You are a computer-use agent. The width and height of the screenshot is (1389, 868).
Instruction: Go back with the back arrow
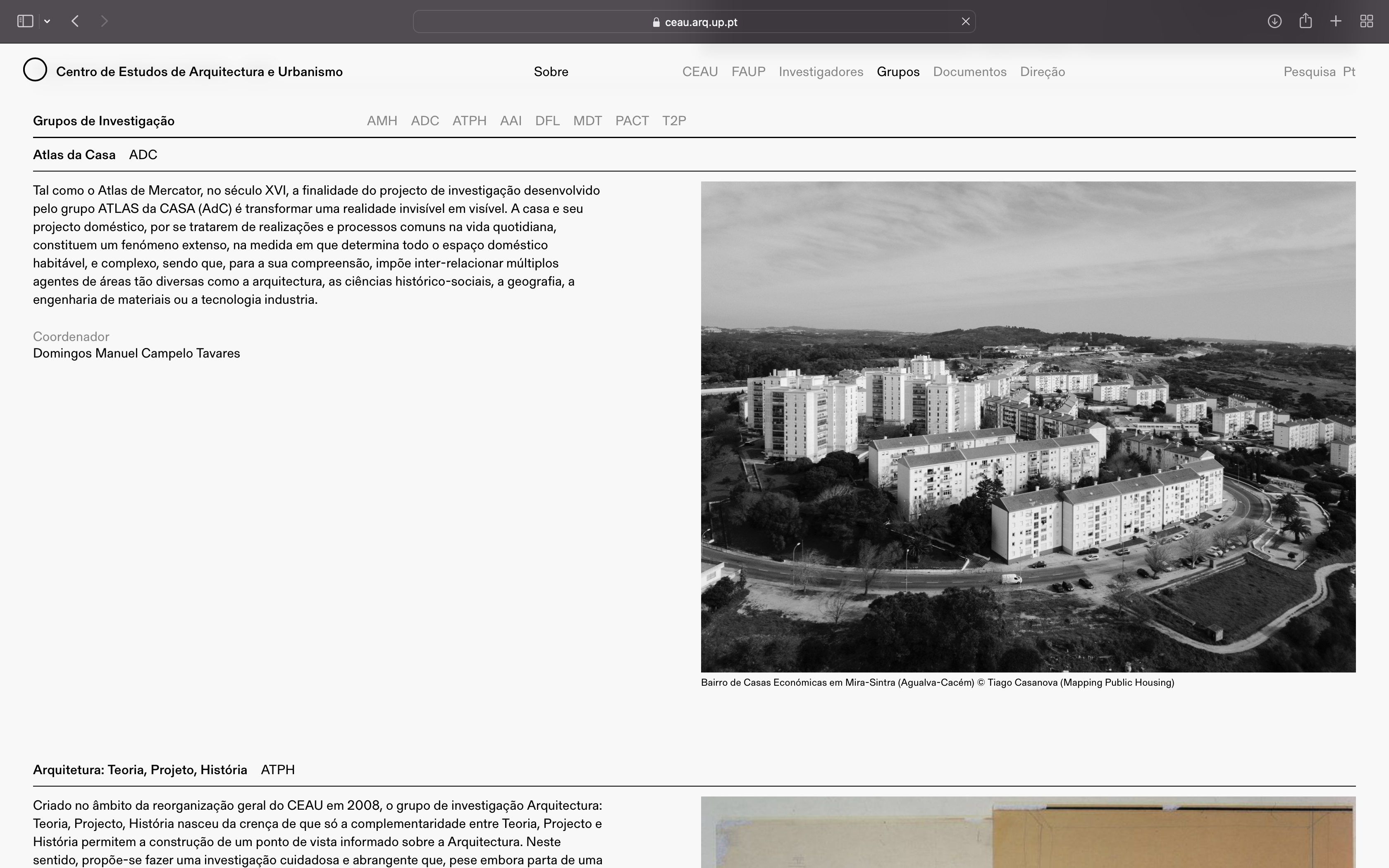pos(75,21)
